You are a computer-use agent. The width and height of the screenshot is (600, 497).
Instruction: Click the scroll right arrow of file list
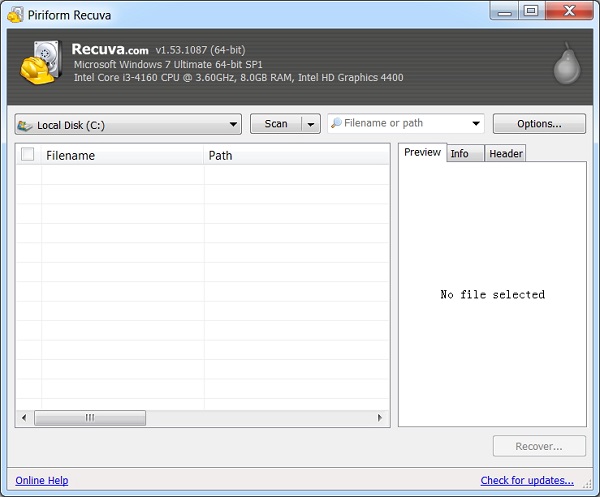[x=380, y=417]
